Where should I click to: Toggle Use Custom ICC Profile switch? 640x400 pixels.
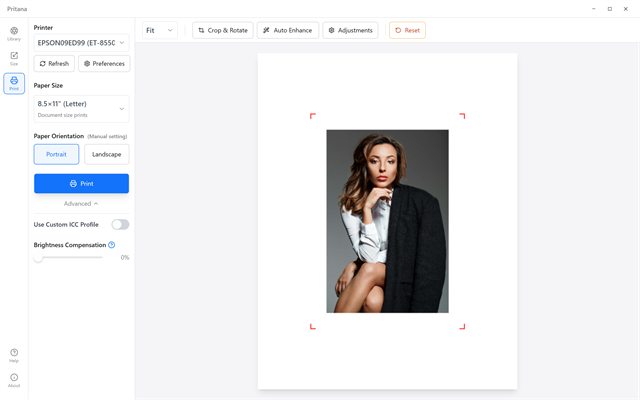(120, 224)
